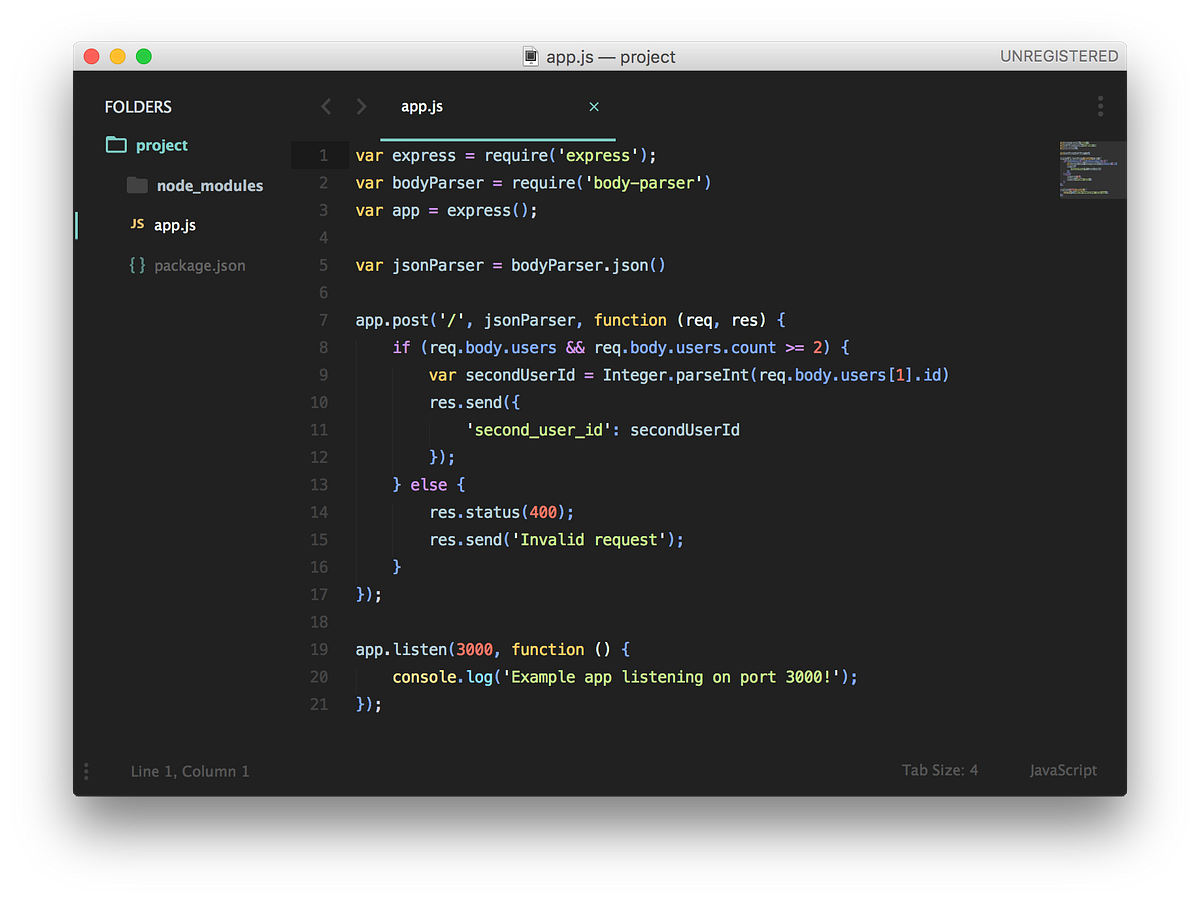Change the Tab Size: 4 setting
The image size is (1200, 901).
[x=940, y=770]
